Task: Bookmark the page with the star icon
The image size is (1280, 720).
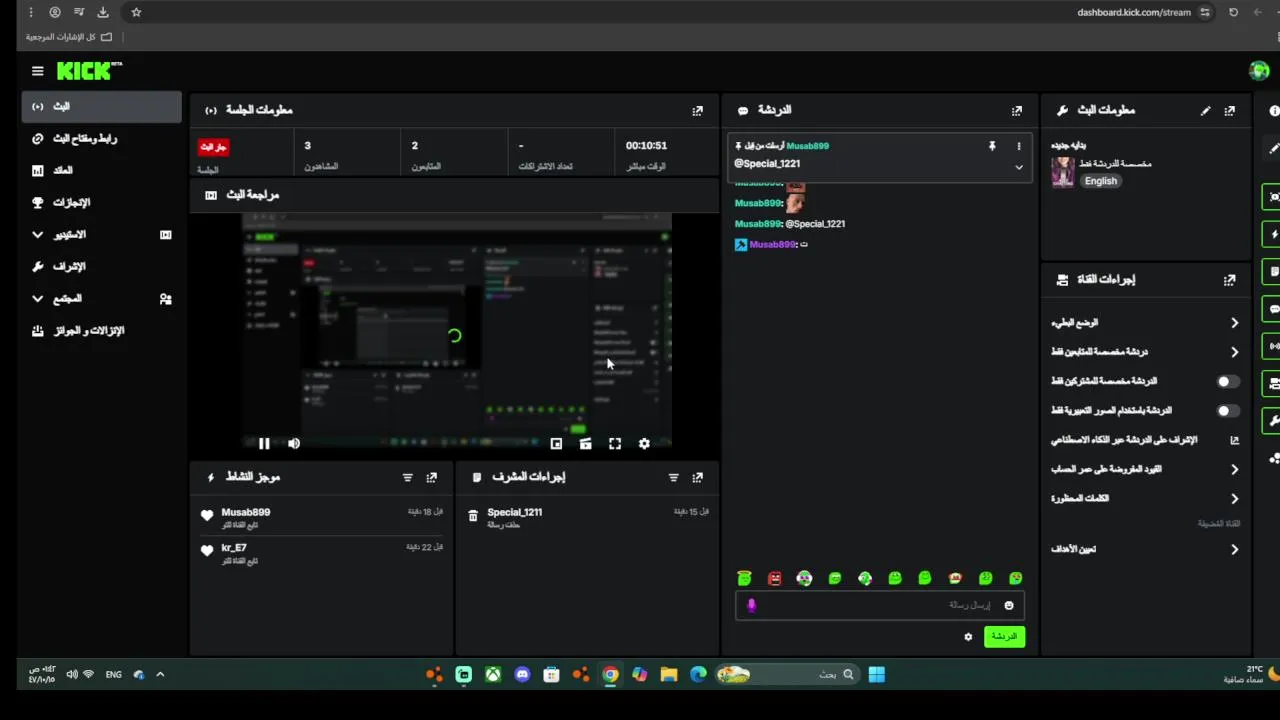Action: 136,13
